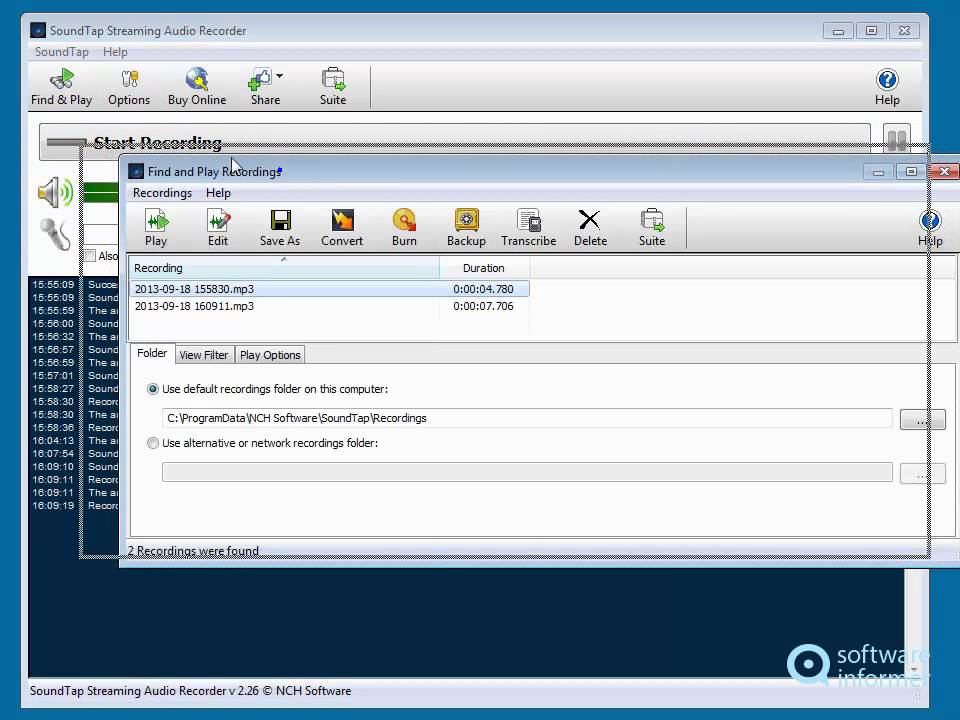Maximize the Find and Play Recordings window
The image size is (960, 720).
[911, 172]
